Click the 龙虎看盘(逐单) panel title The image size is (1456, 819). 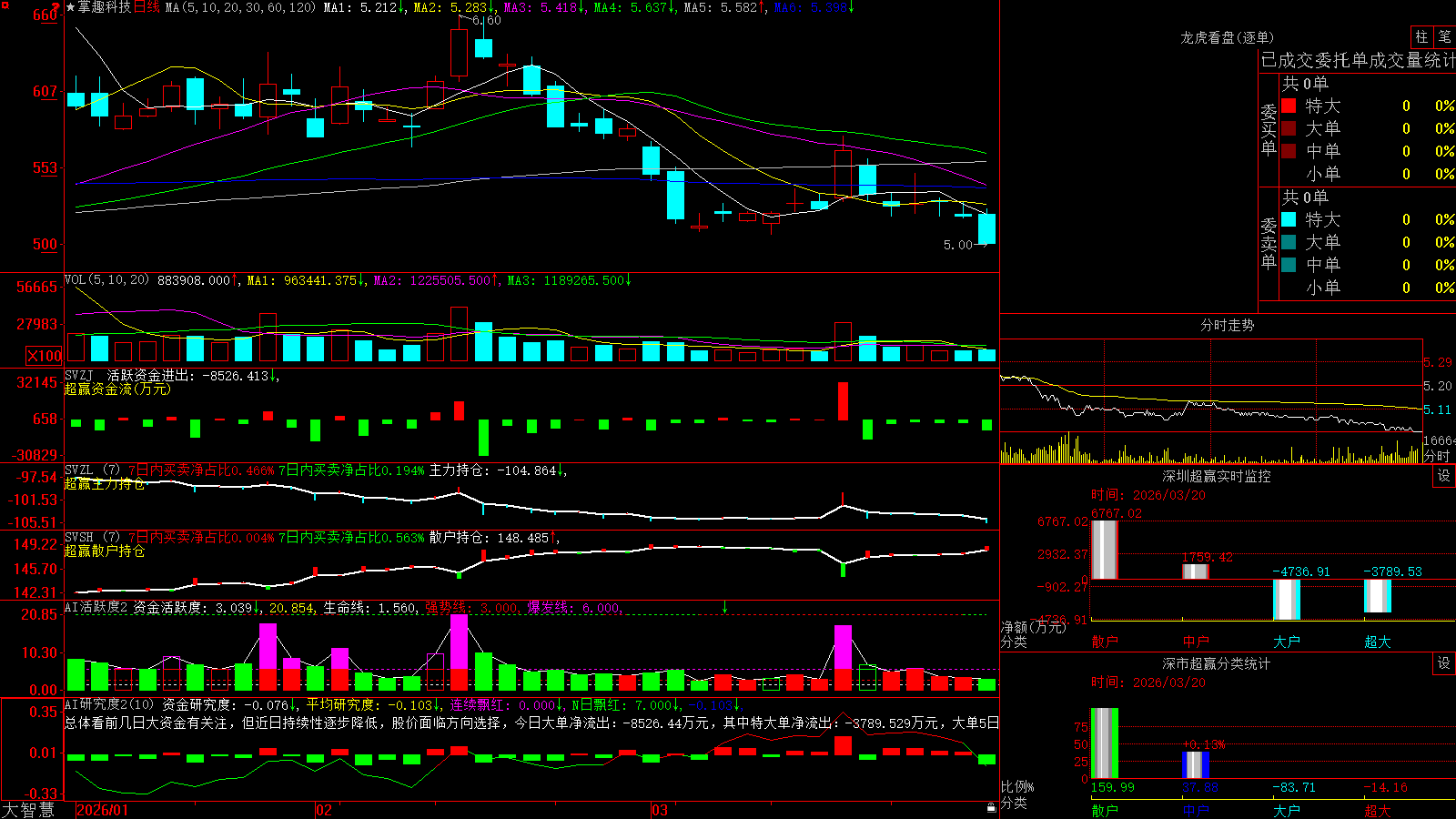tap(1227, 37)
